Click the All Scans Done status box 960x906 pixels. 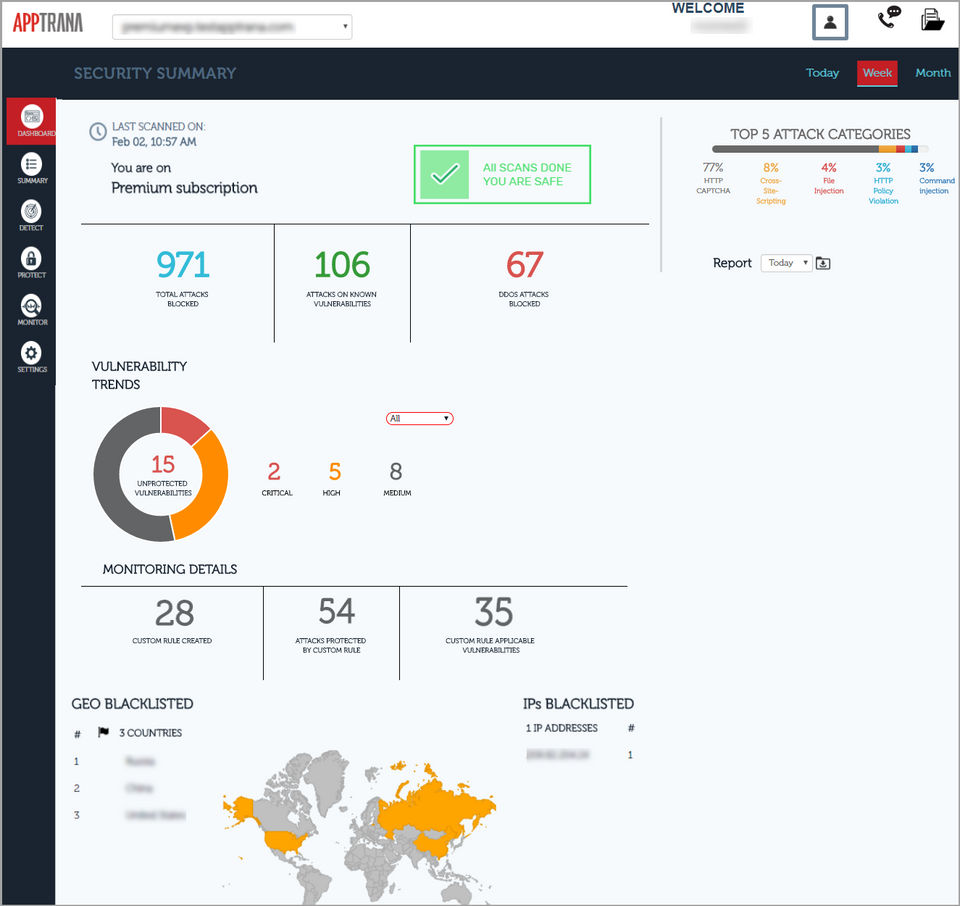coord(502,174)
